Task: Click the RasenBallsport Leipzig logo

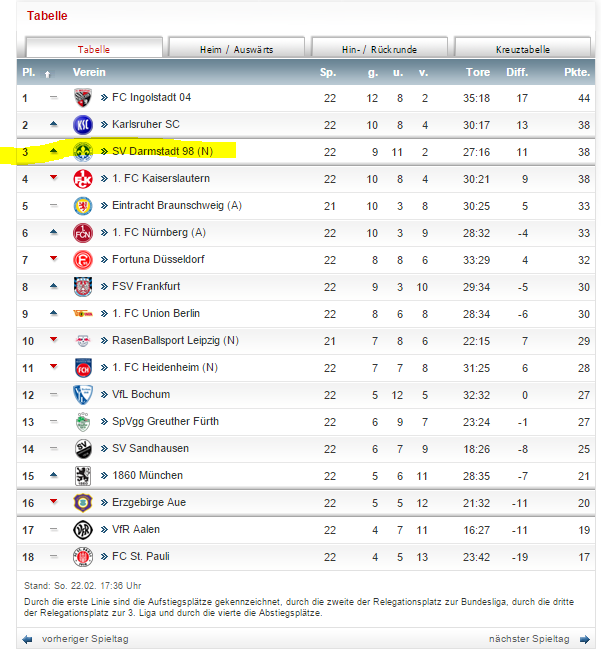Action: [x=83, y=341]
